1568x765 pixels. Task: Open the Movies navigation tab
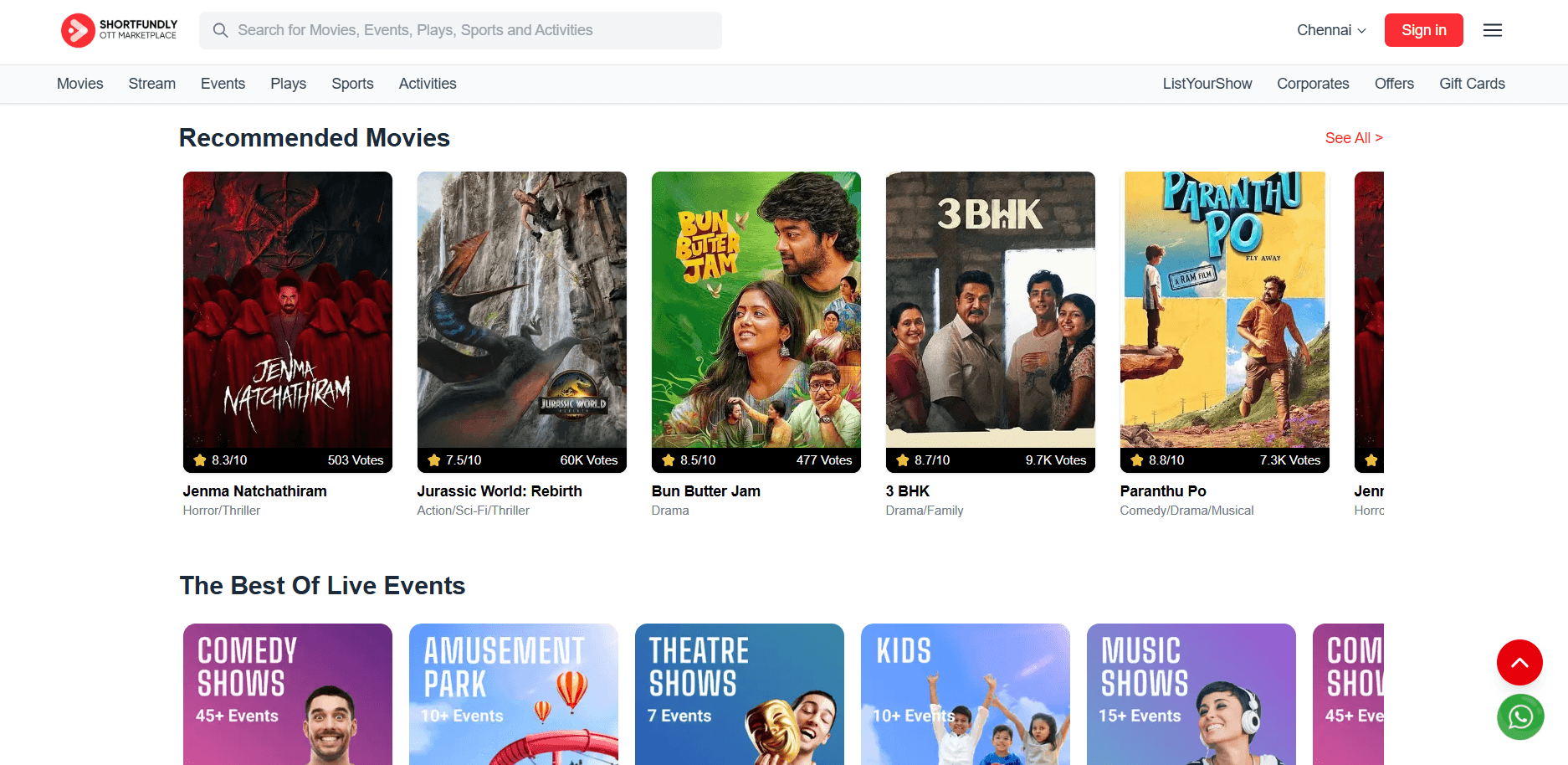pyautogui.click(x=80, y=84)
